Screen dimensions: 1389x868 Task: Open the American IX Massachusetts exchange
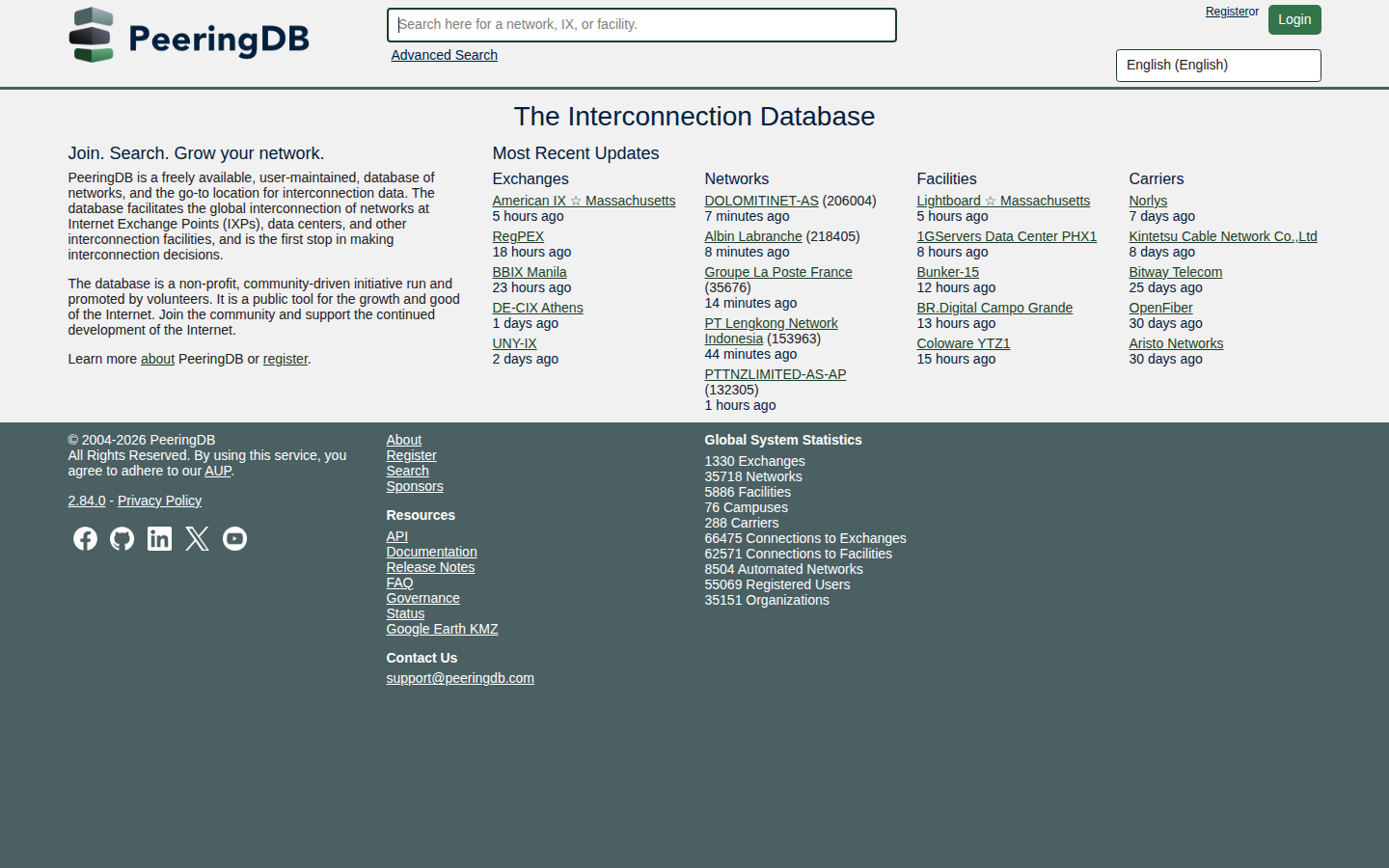[x=584, y=201]
